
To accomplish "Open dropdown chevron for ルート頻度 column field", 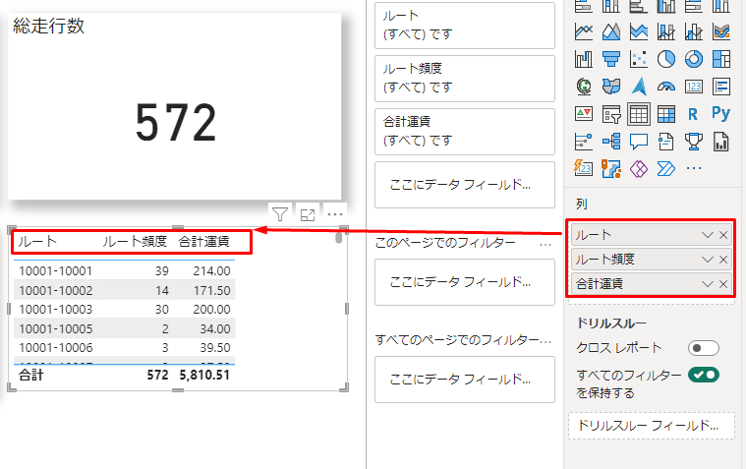I will click(707, 260).
